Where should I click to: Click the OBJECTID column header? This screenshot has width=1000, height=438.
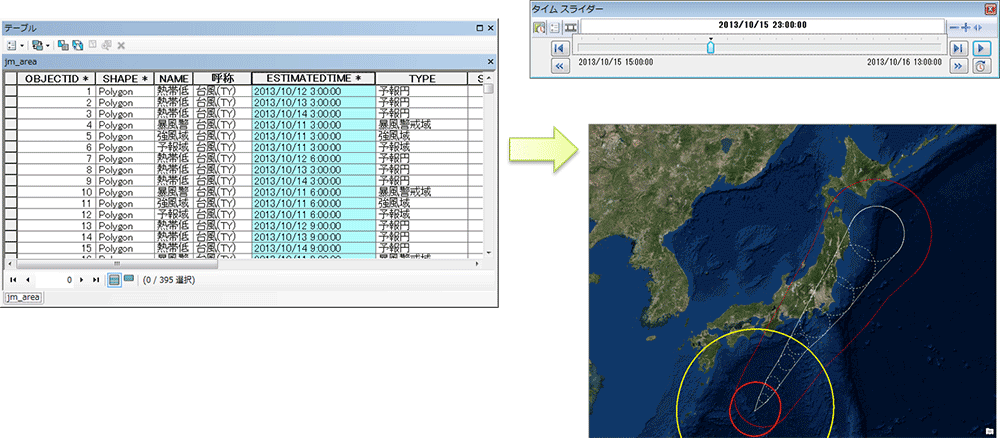pos(56,78)
